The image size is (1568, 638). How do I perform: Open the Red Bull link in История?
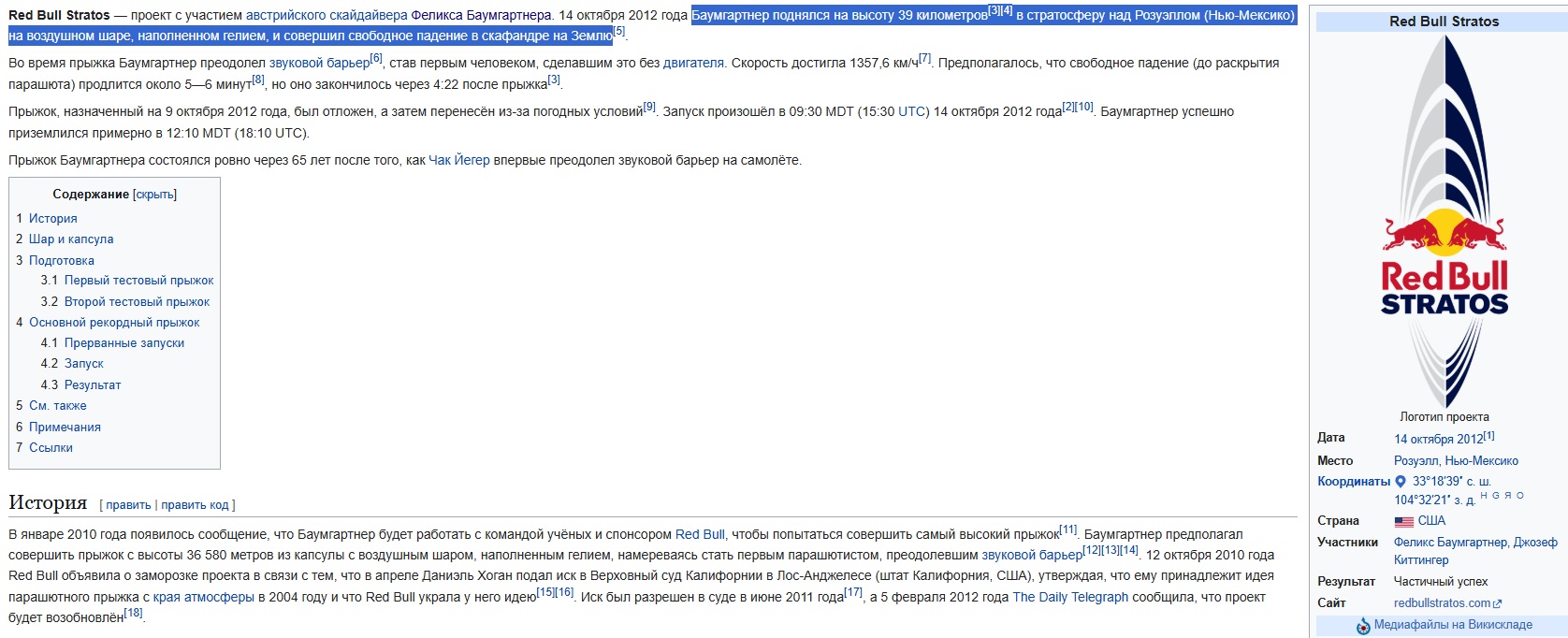(700, 535)
